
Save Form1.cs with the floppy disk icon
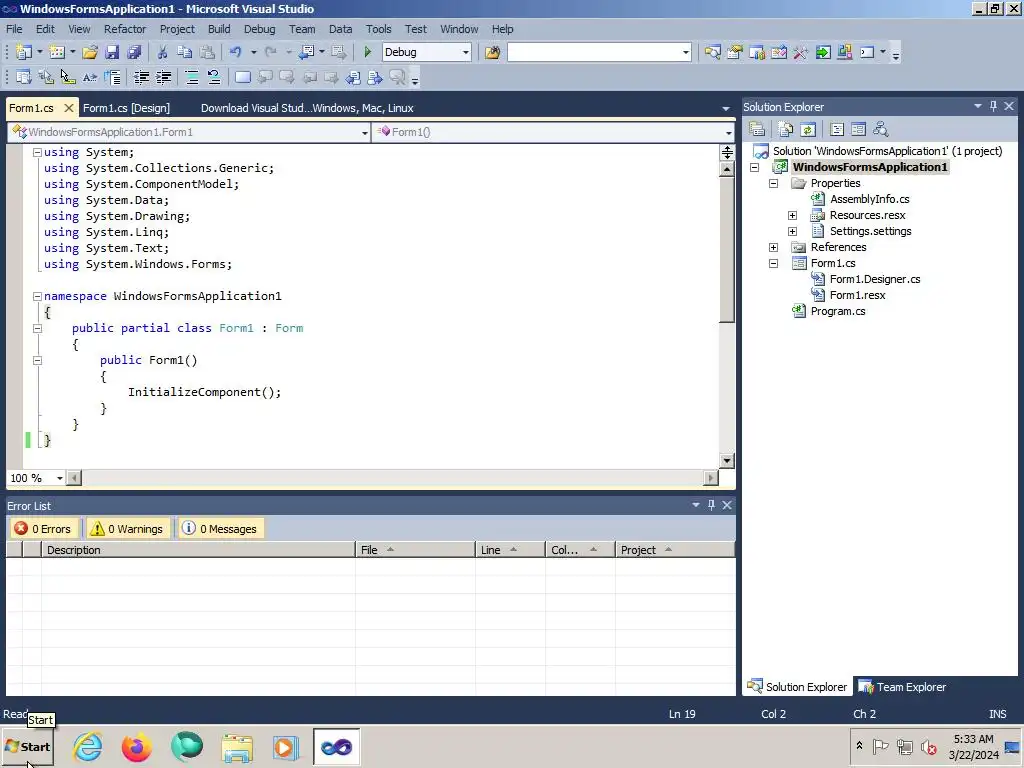click(112, 52)
